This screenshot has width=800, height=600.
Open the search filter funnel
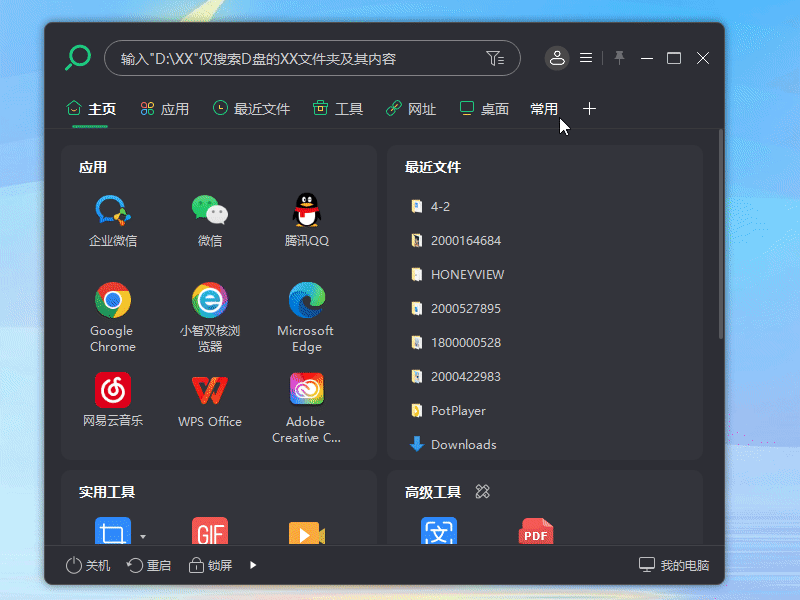[x=495, y=58]
